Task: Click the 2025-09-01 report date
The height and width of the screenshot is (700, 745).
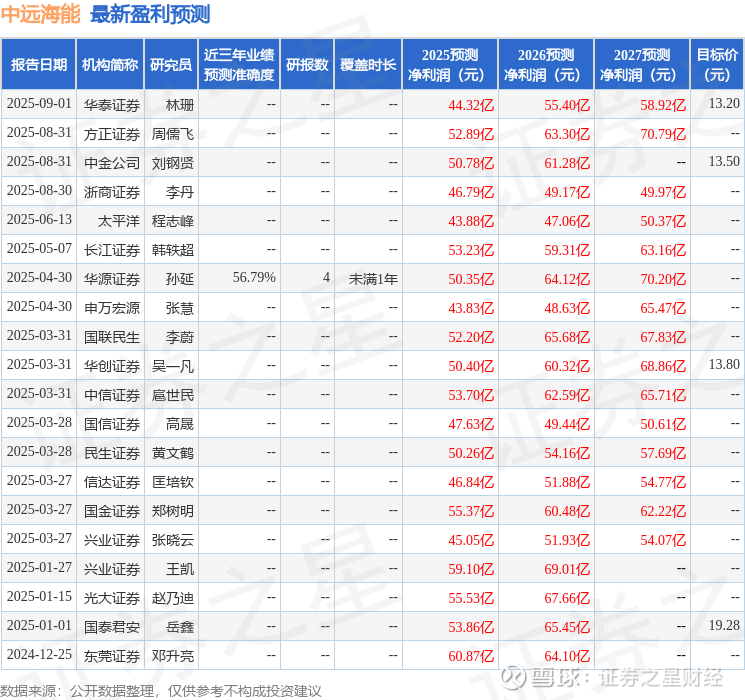Action: click(x=39, y=104)
